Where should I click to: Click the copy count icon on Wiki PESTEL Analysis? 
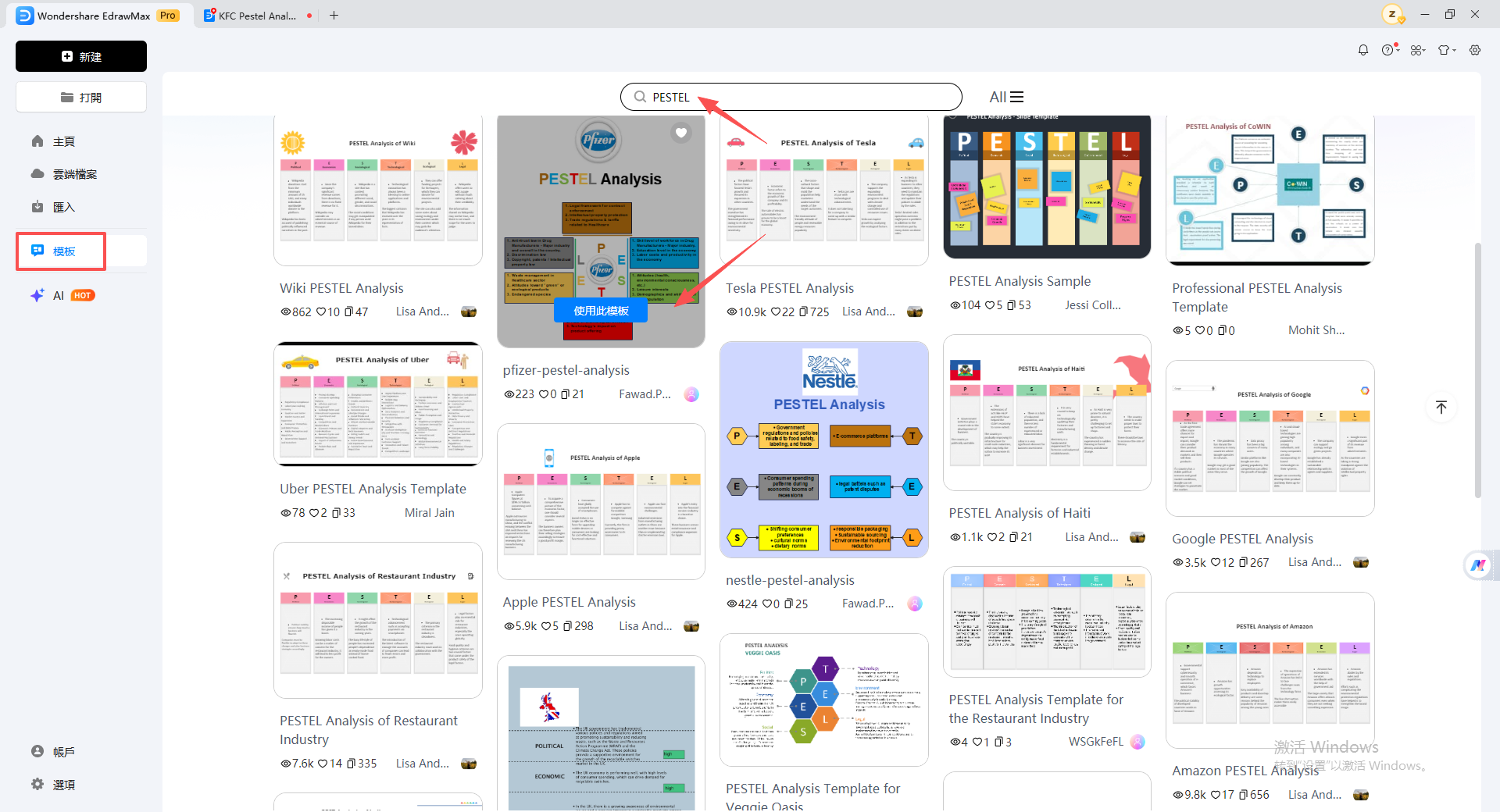(x=348, y=312)
